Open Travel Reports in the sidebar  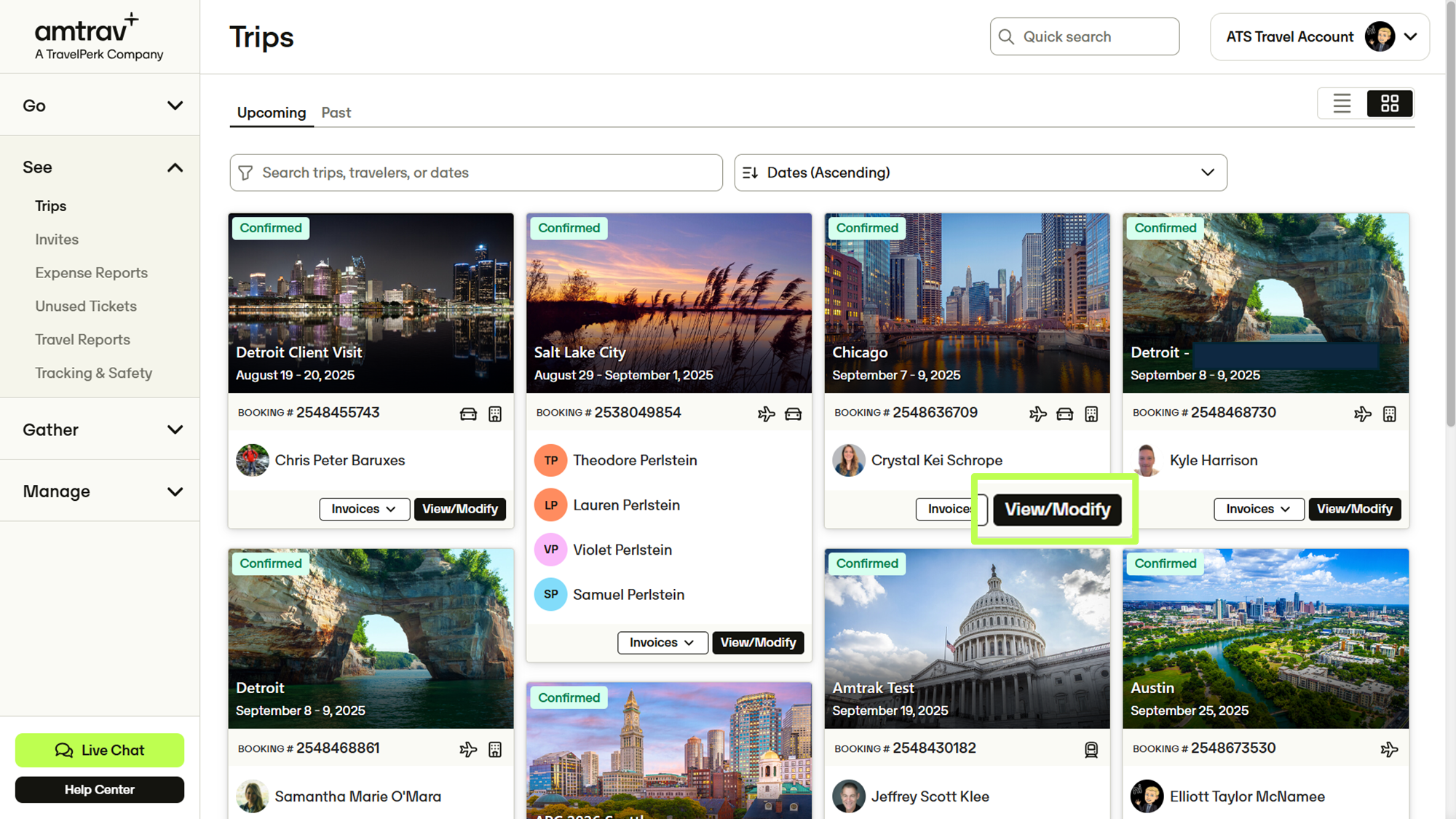click(x=82, y=340)
